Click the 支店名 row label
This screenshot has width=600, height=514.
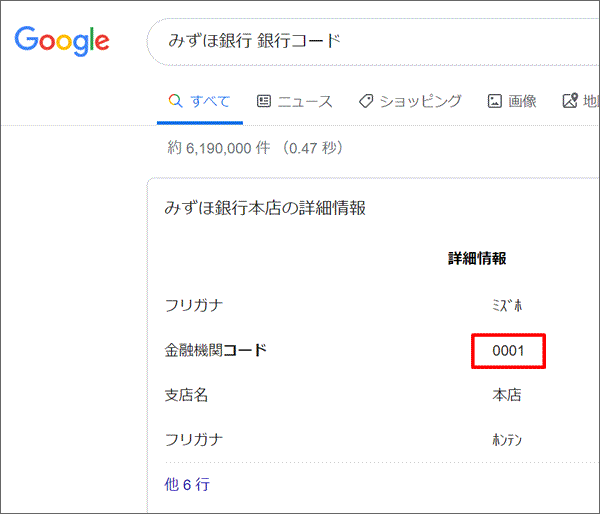click(186, 395)
